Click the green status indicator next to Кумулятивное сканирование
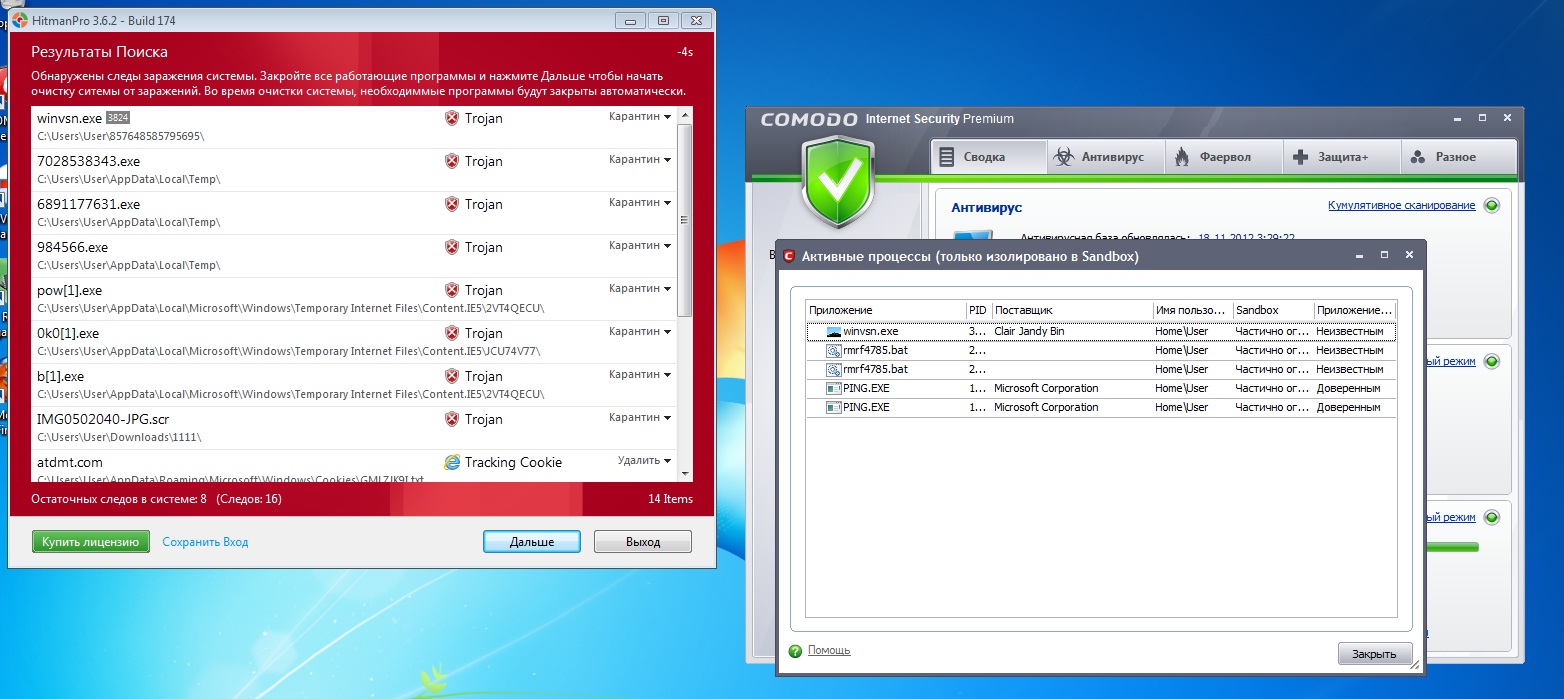Viewport: 1564px width, 699px height. (1492, 205)
